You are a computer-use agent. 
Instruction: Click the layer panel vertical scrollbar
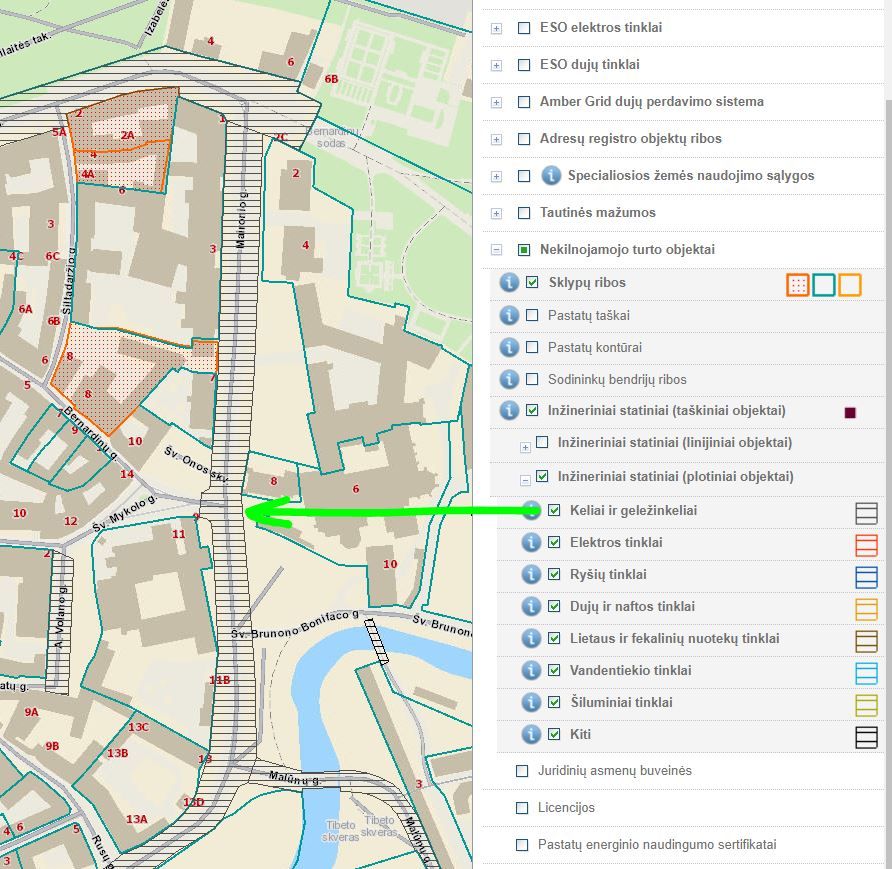pyautogui.click(x=886, y=400)
